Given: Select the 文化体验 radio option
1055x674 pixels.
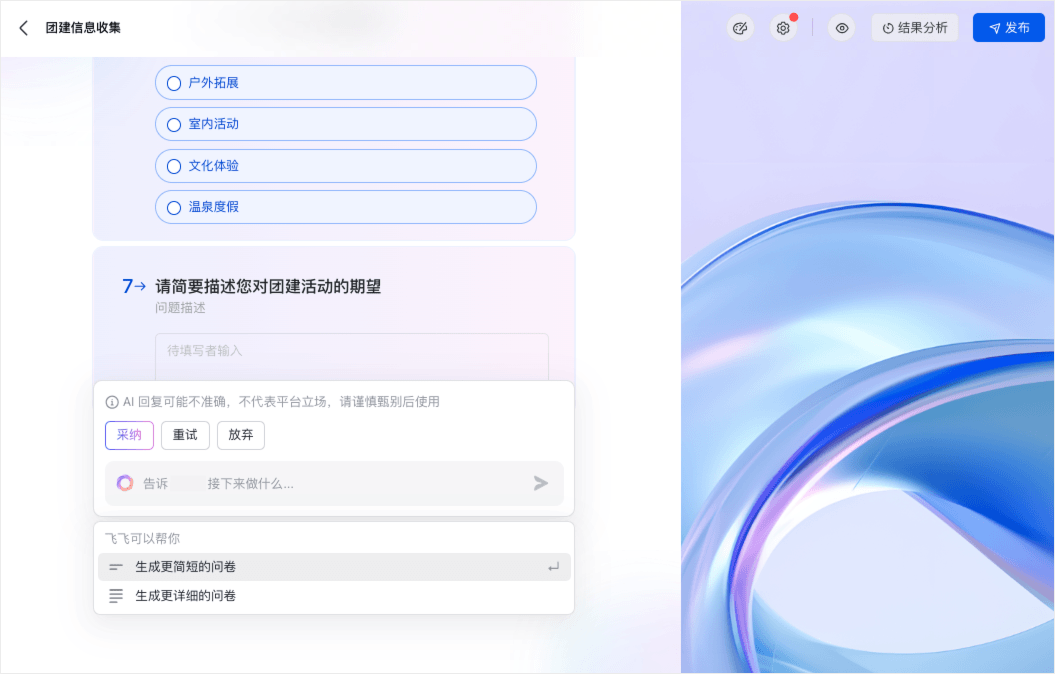Looking at the screenshot, I should click(346, 166).
